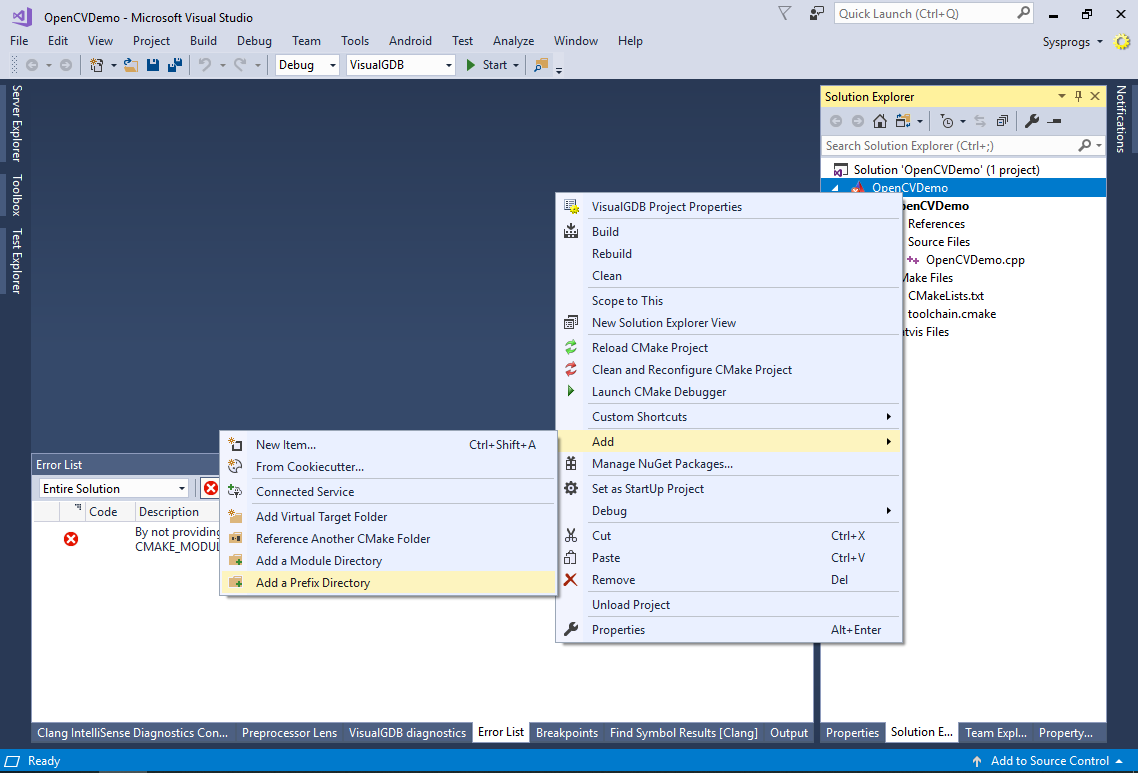The height and width of the screenshot is (773, 1138).
Task: Select toolchain.cmake in Solution Explorer
Action: click(x=951, y=314)
